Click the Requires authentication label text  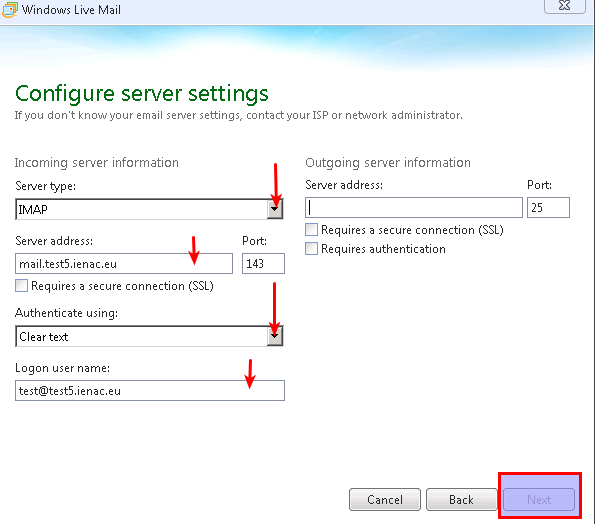click(x=383, y=249)
